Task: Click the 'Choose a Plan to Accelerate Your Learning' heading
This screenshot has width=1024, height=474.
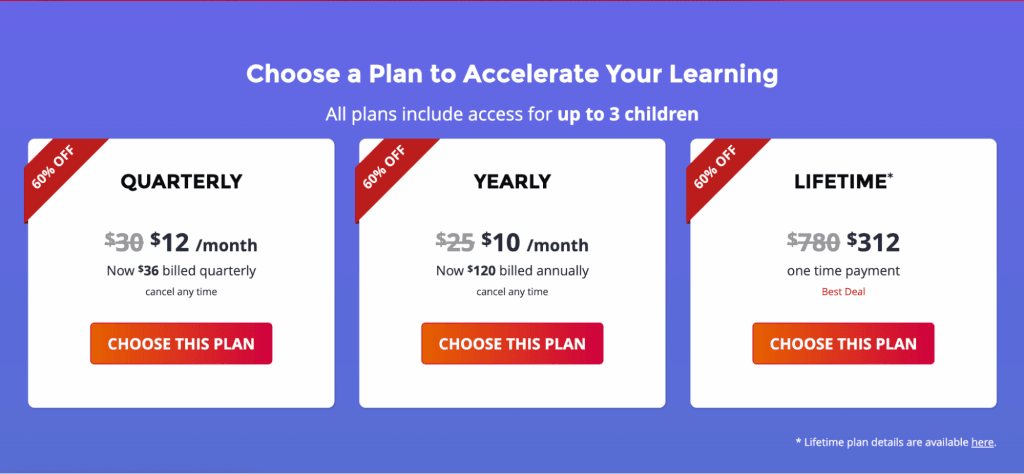Action: 512,74
